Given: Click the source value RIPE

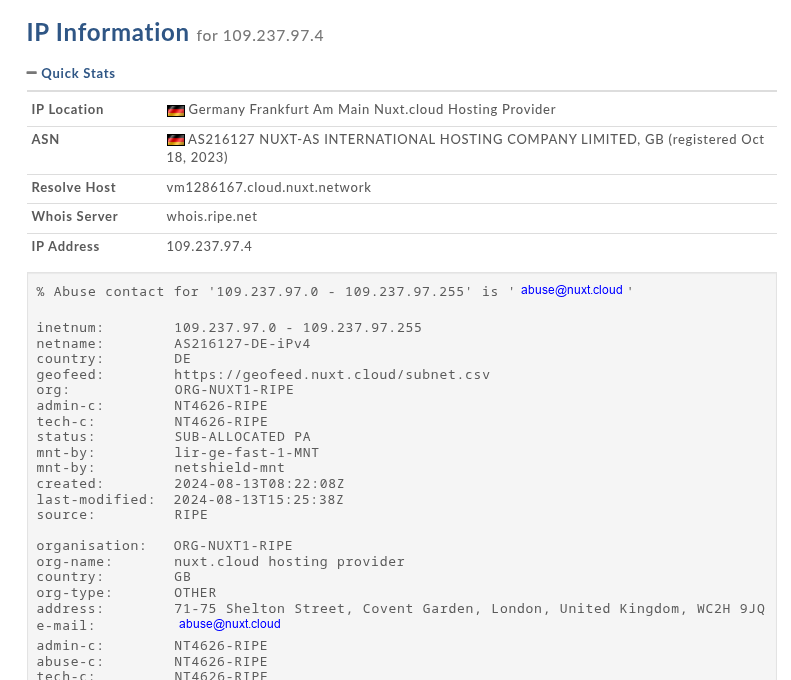Looking at the screenshot, I should coord(191,515).
